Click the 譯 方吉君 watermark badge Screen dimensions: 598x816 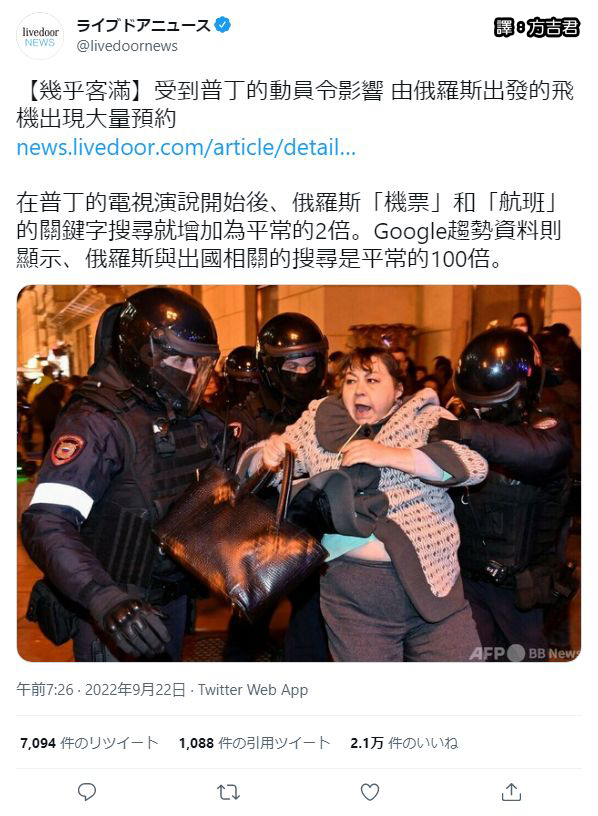(537, 27)
